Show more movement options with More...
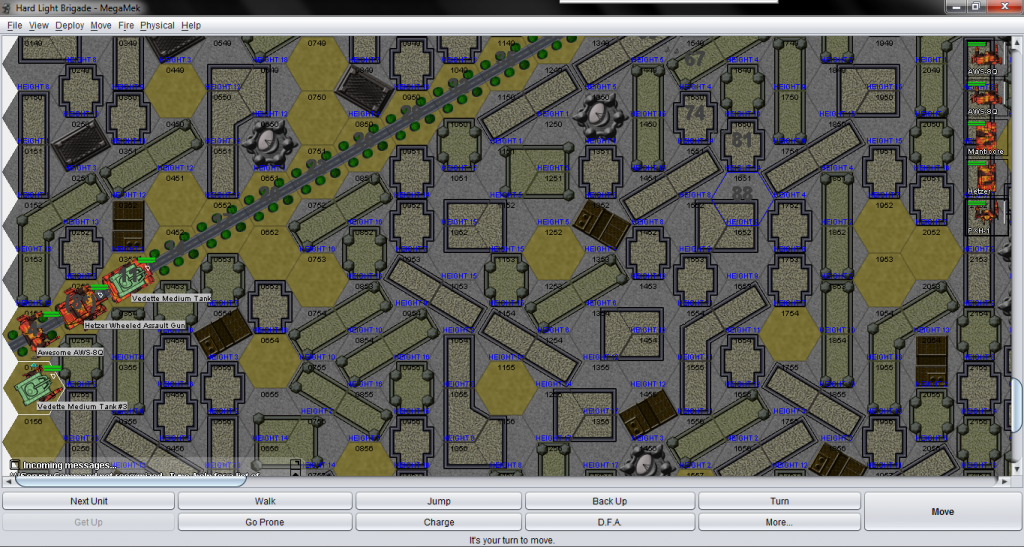1024x547 pixels. click(x=779, y=522)
